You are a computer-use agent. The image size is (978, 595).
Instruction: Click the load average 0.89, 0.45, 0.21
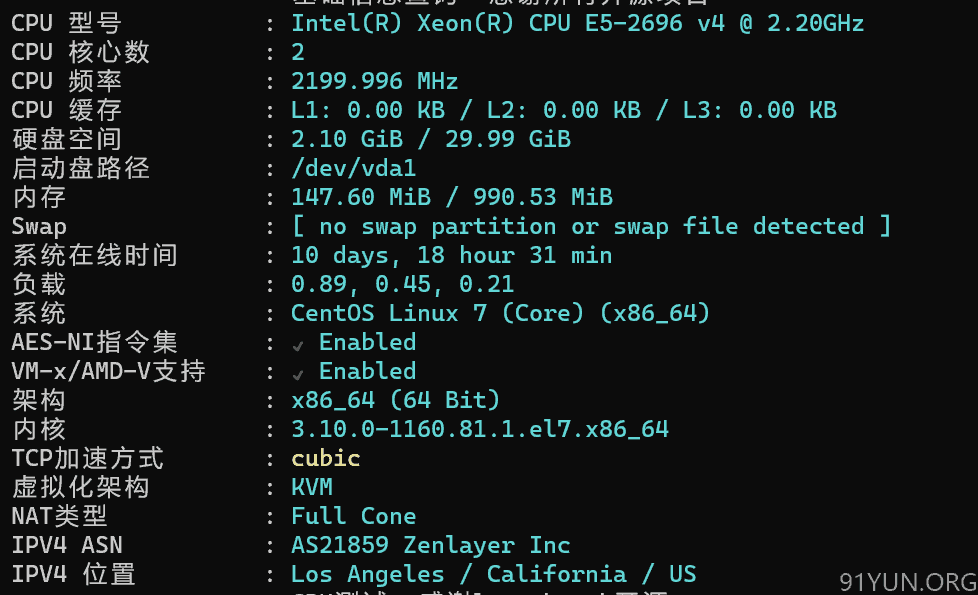(x=402, y=284)
